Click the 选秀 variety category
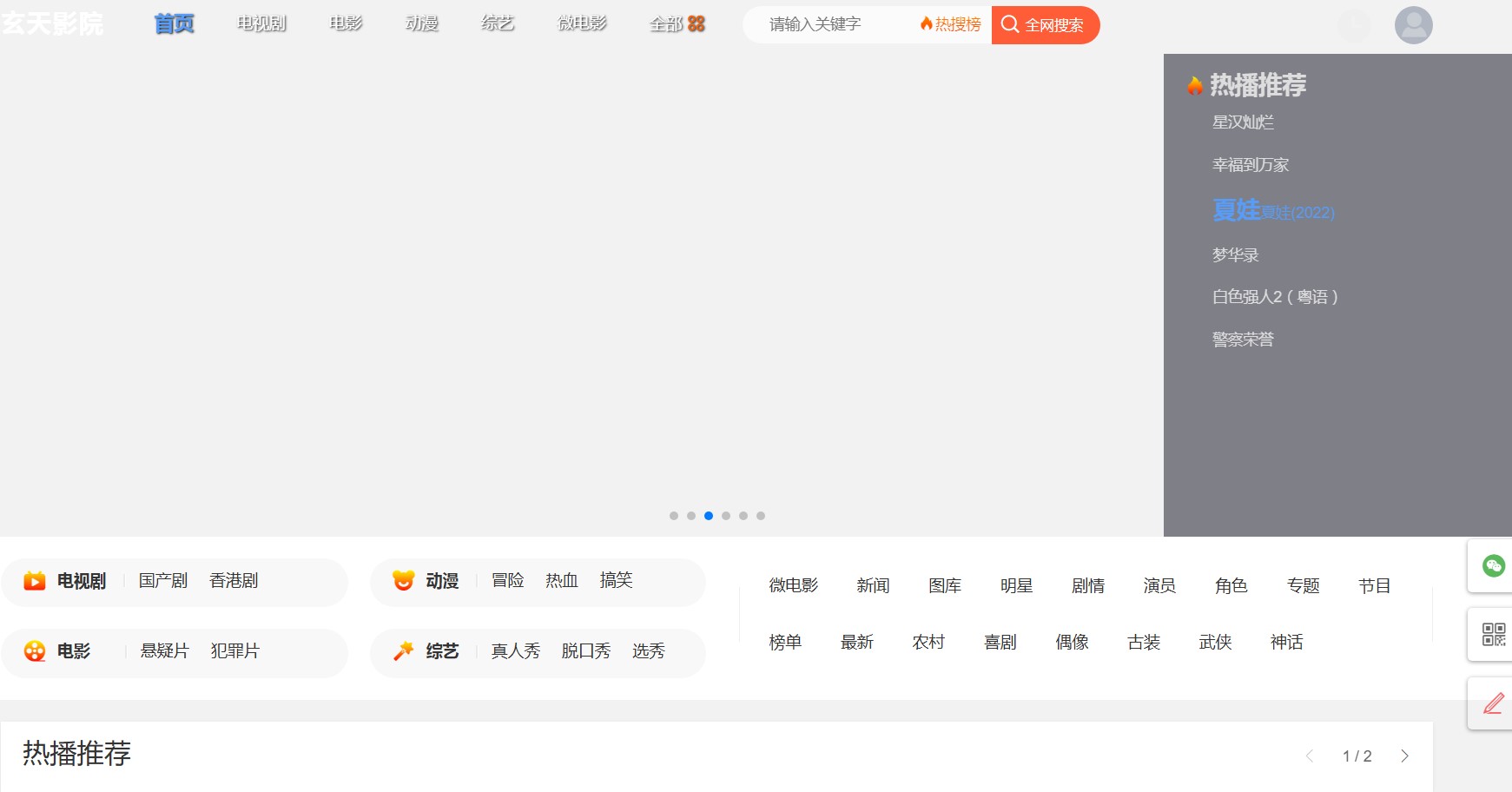The image size is (1512, 792). click(649, 651)
